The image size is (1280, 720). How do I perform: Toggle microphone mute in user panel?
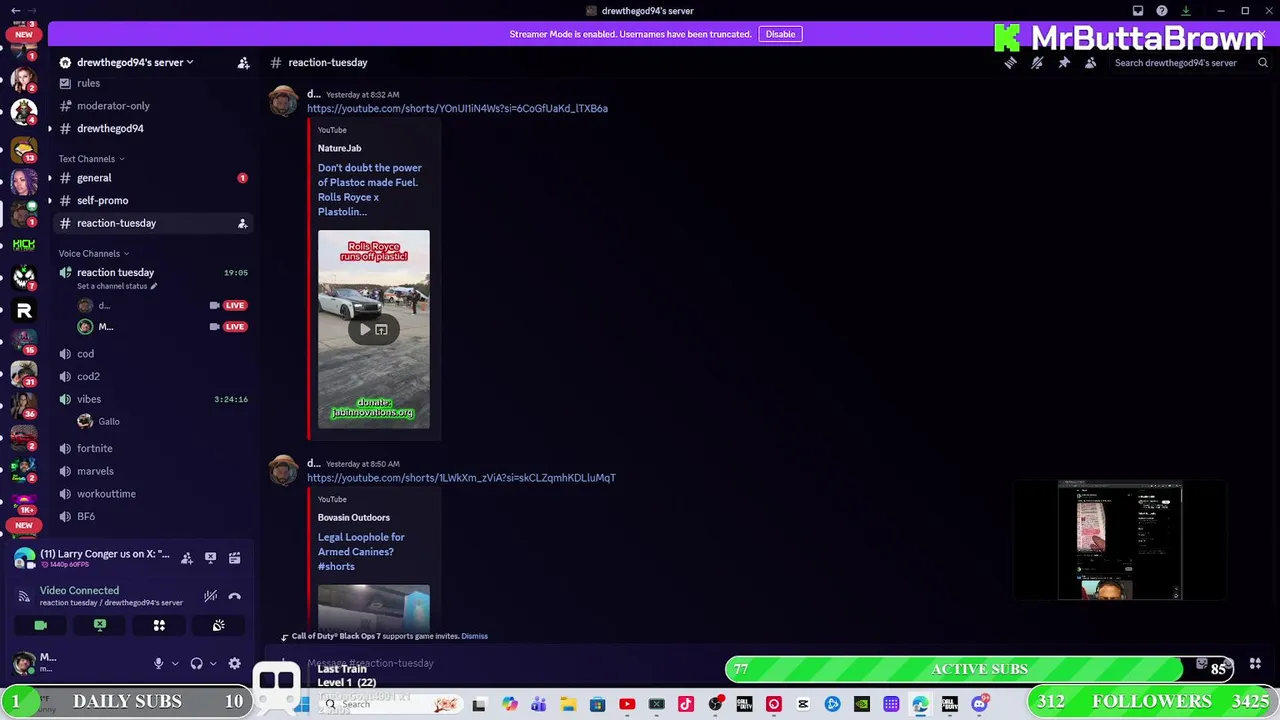coord(158,663)
